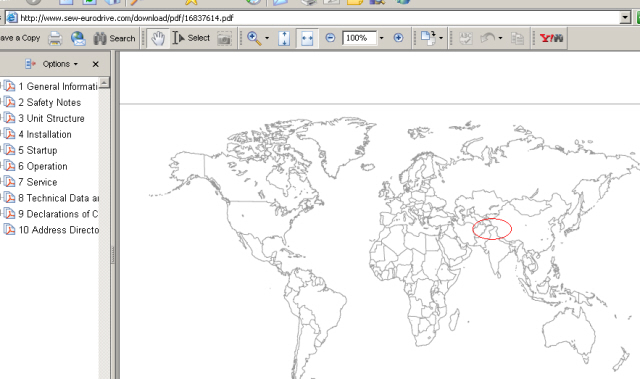Click the 100% zoom percentage field
Screen dimensions: 640x379
(359, 38)
